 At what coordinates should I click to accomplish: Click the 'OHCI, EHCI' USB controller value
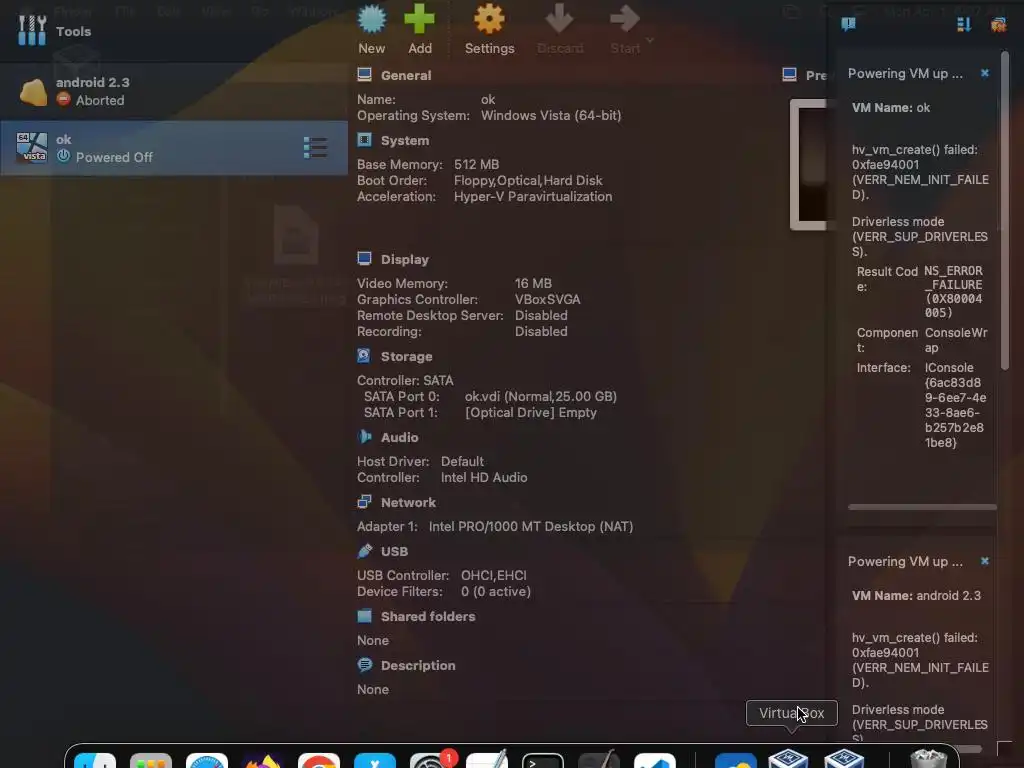[494, 575]
